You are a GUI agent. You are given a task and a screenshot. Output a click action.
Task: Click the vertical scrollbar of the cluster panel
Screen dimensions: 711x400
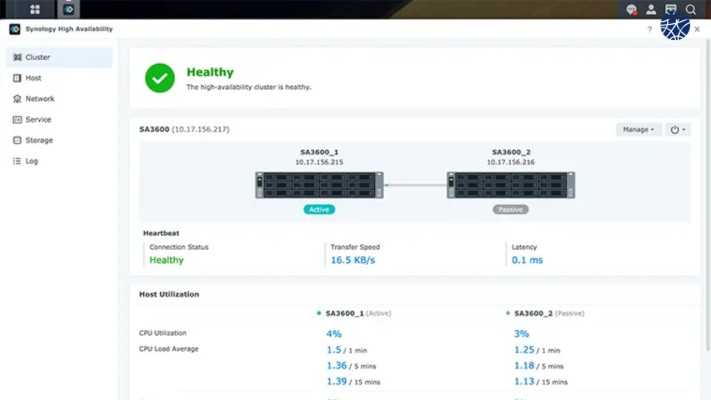click(x=708, y=195)
